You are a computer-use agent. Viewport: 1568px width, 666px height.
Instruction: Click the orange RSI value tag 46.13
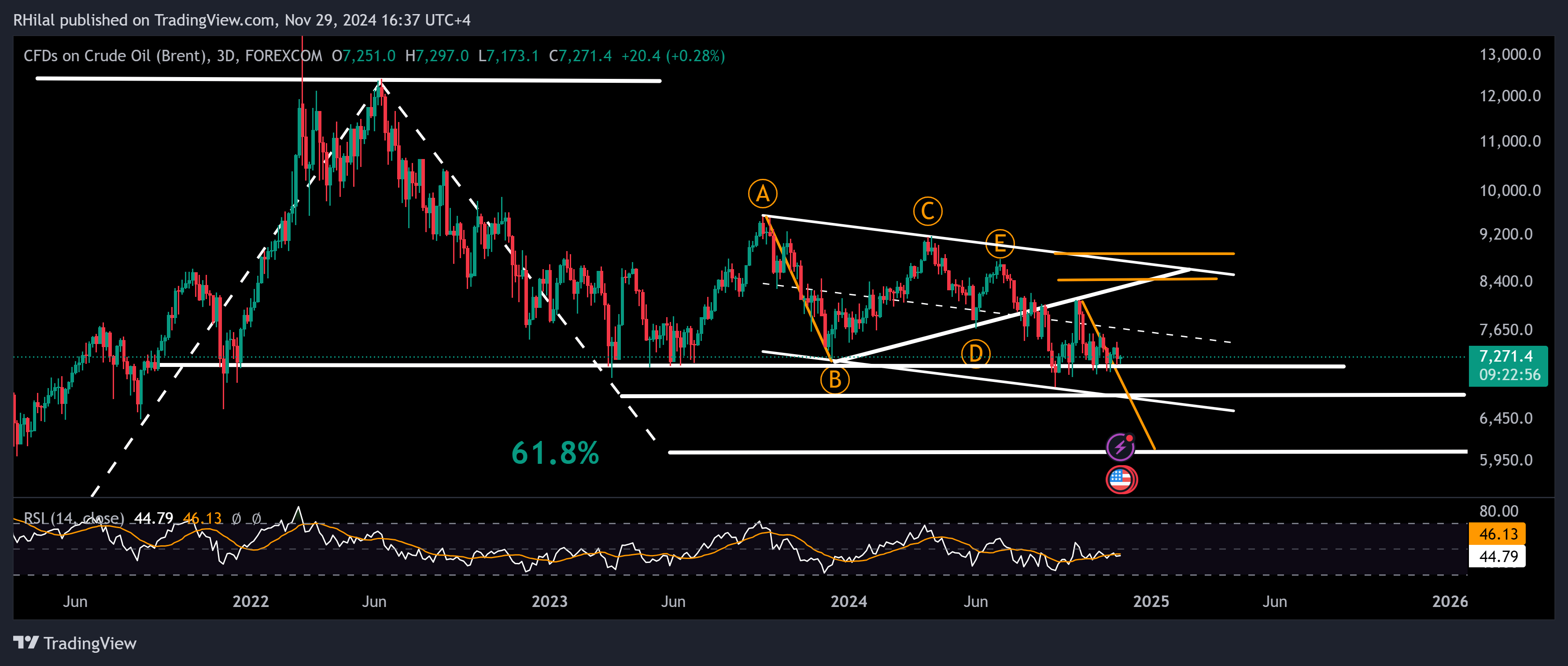tap(1498, 534)
